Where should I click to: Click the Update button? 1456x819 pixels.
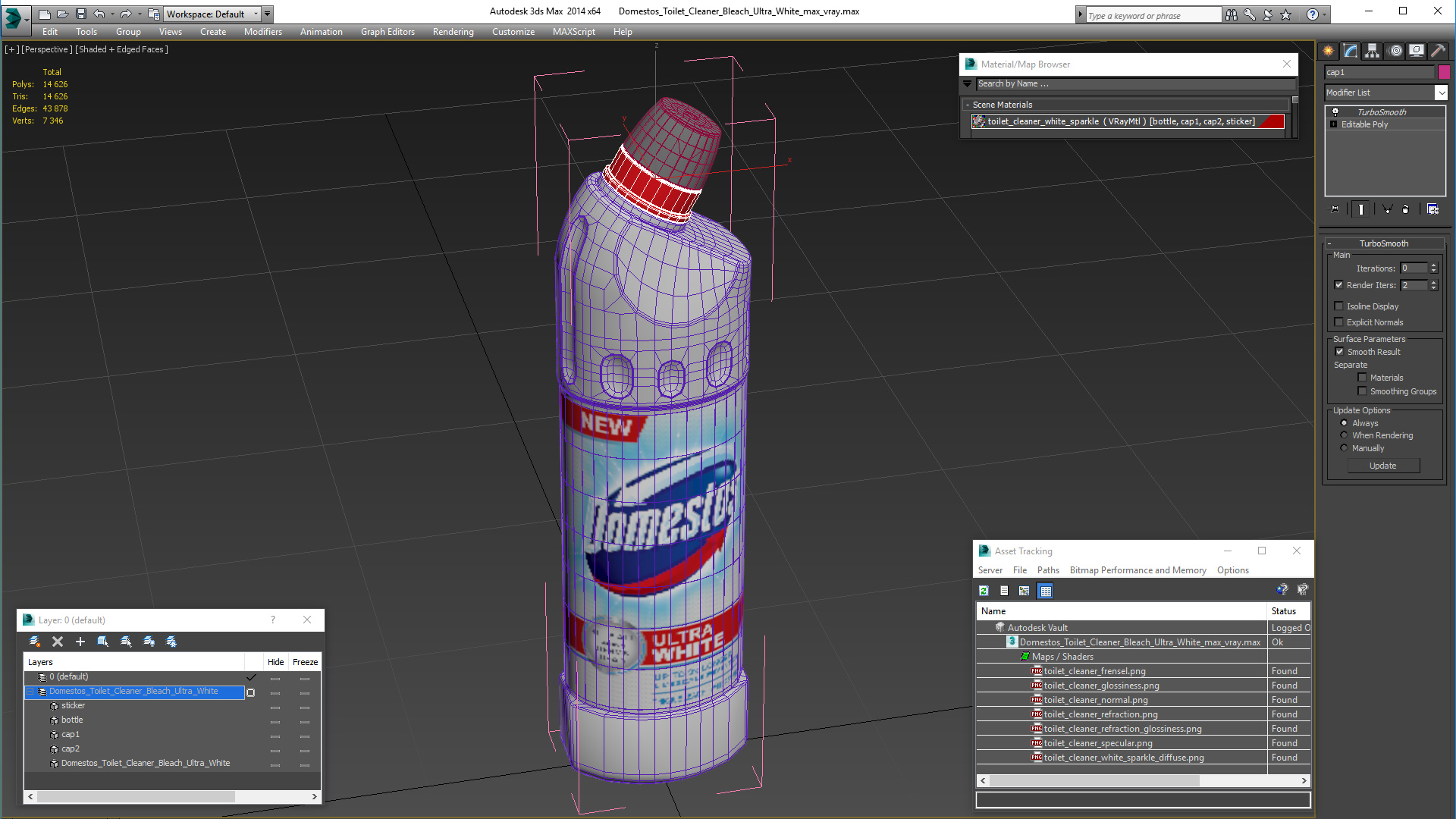click(x=1382, y=466)
